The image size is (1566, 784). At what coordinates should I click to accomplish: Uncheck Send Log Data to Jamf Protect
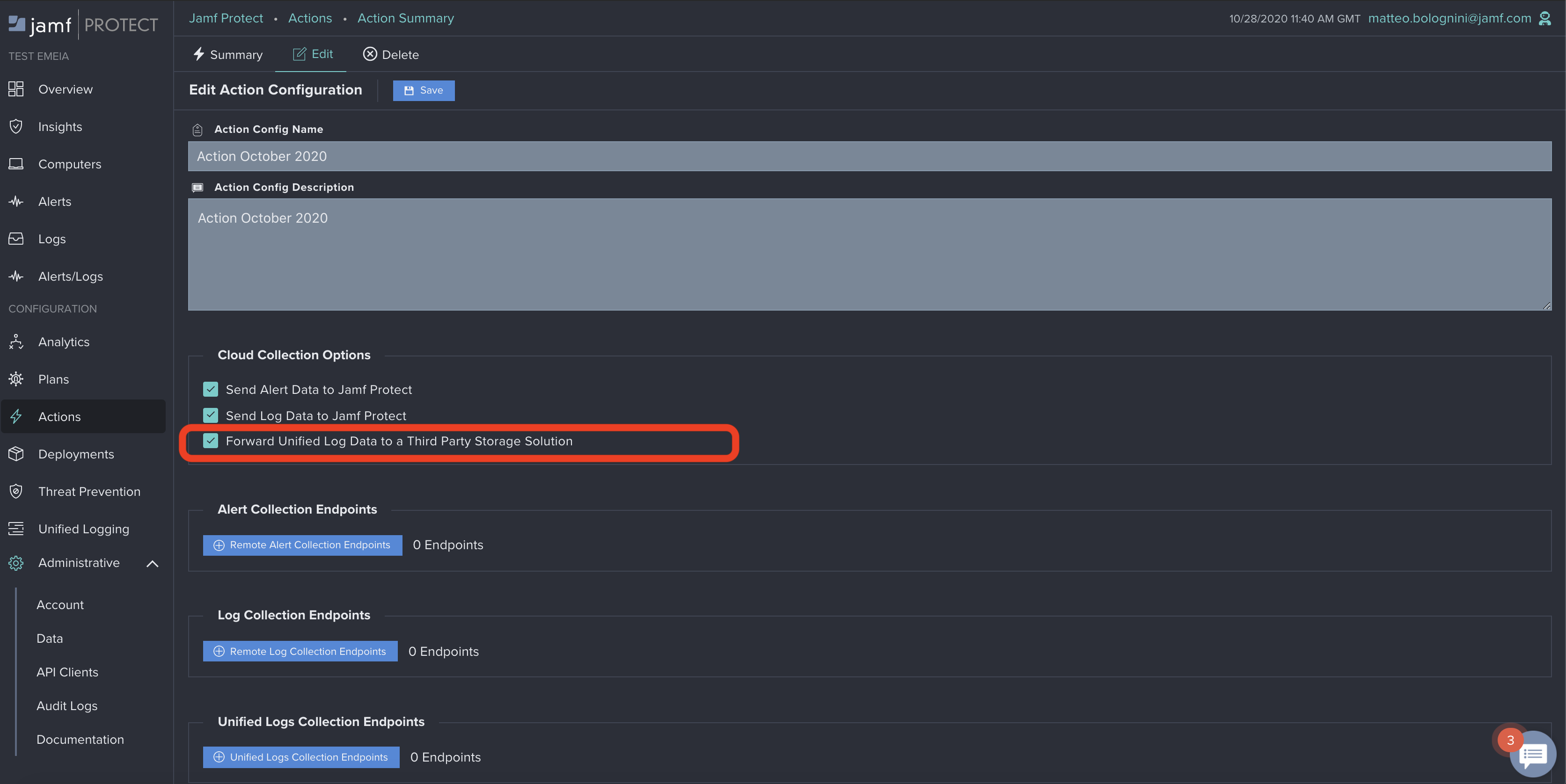pyautogui.click(x=210, y=415)
